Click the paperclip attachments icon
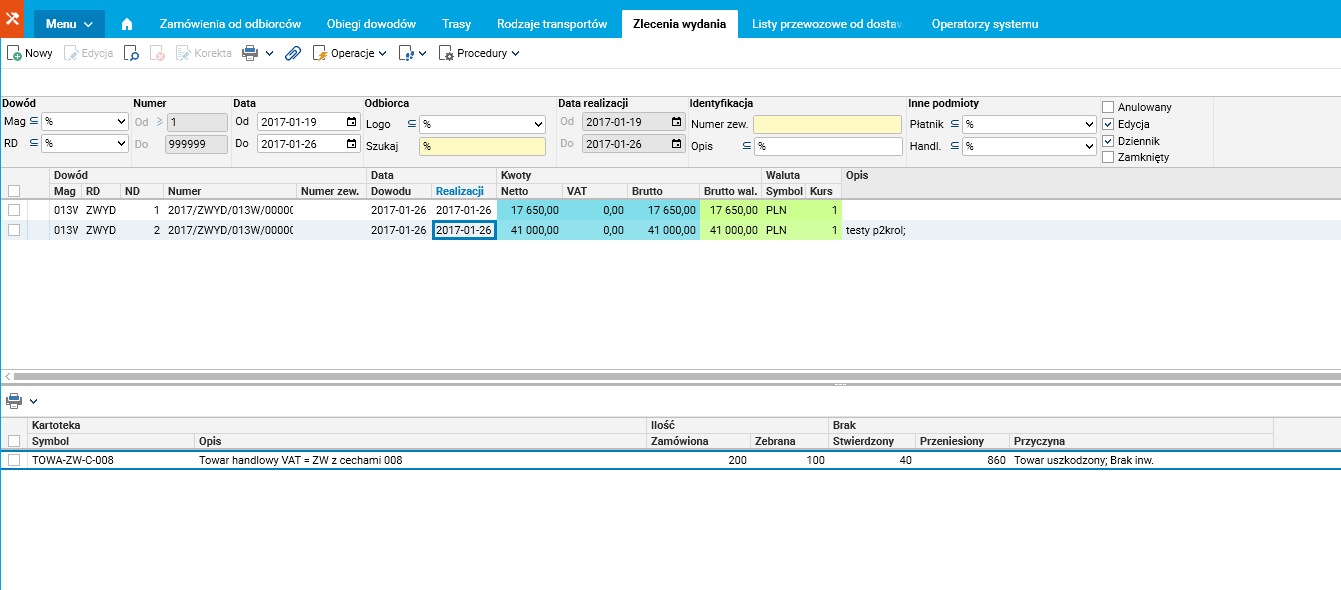The height and width of the screenshot is (590, 1341). click(293, 53)
